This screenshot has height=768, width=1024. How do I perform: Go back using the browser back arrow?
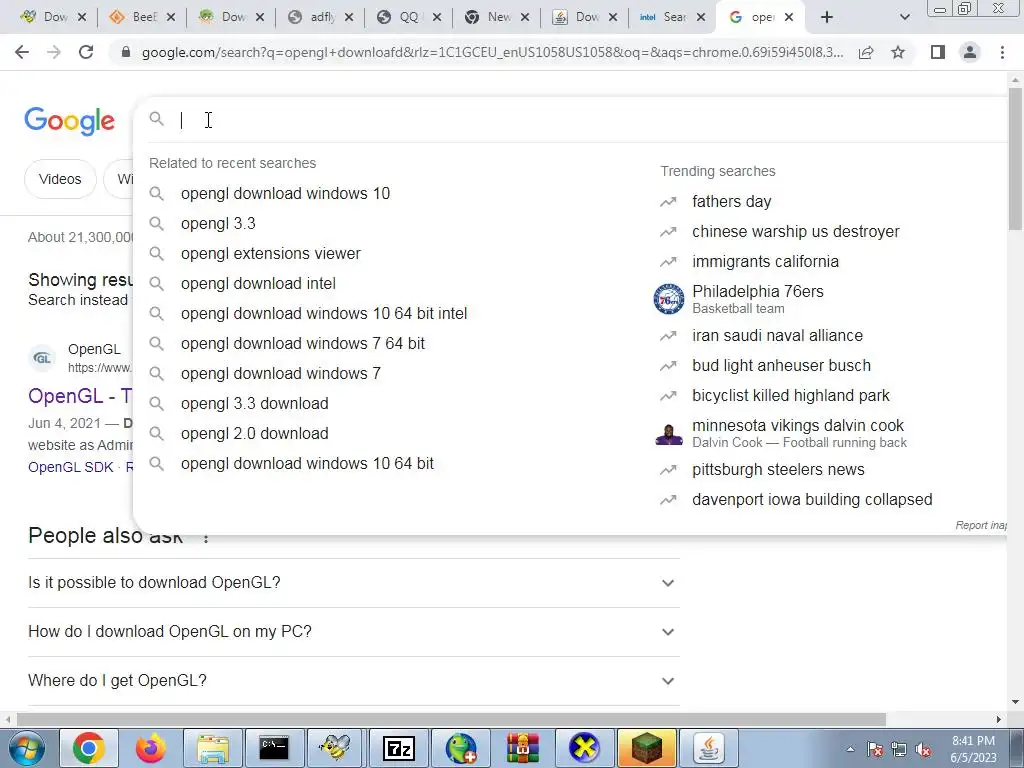pyautogui.click(x=22, y=52)
